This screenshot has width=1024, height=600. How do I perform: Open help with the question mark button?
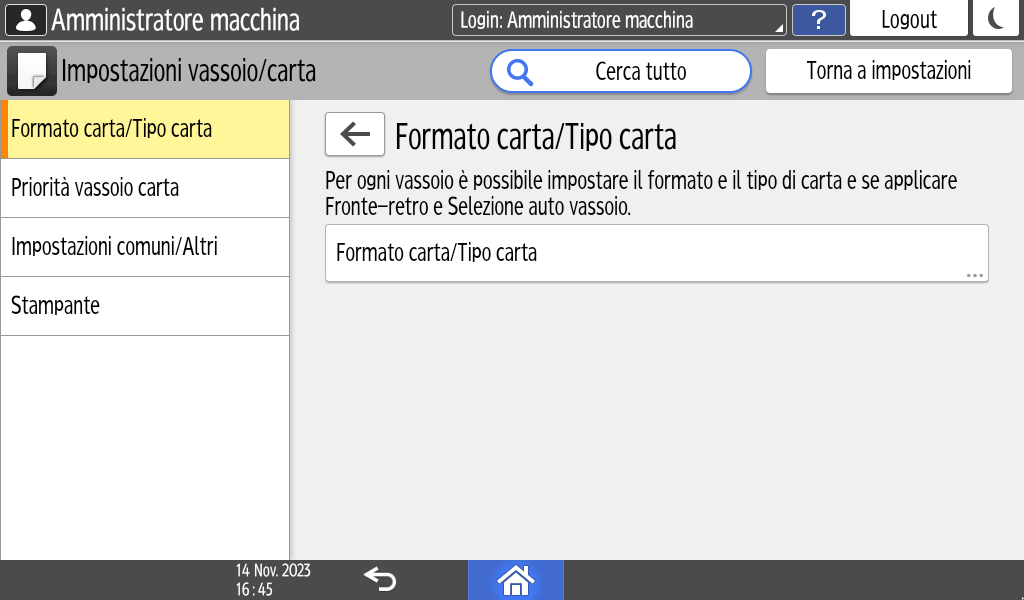(818, 20)
